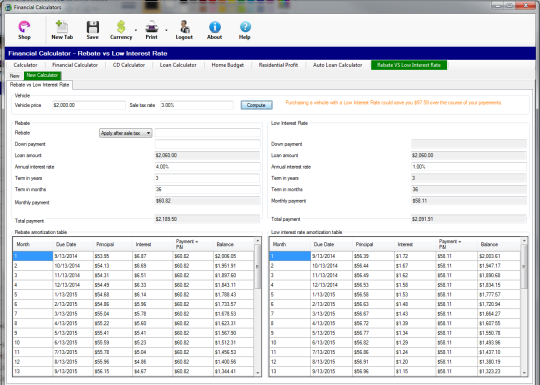The width and height of the screenshot is (540, 385).
Task: Select the green New Calculator sub-tab
Action: pyautogui.click(x=42, y=75)
